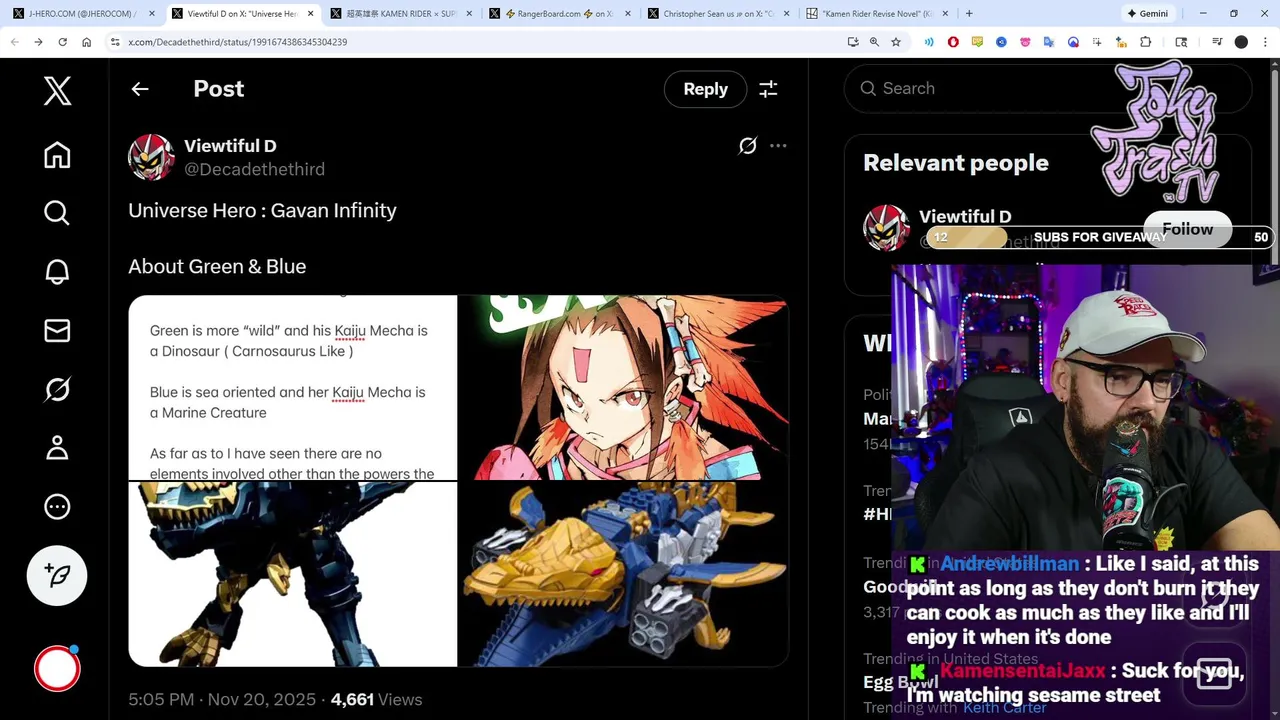This screenshot has height=720, width=1280.
Task: Click the pink pig extension icon
Action: [x=1025, y=42]
